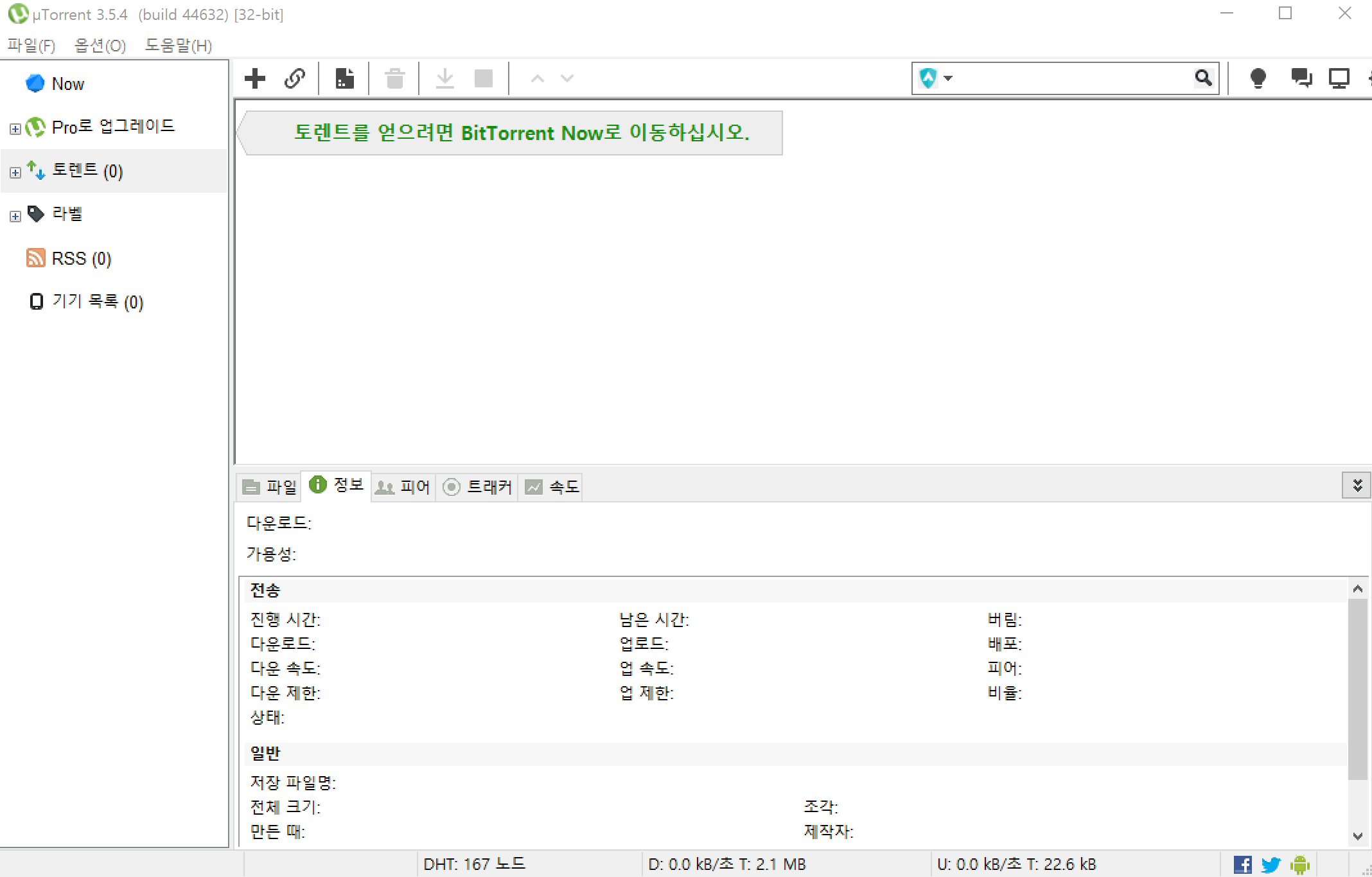Switch to the 파일 tab
1372x877 pixels.
tap(269, 487)
